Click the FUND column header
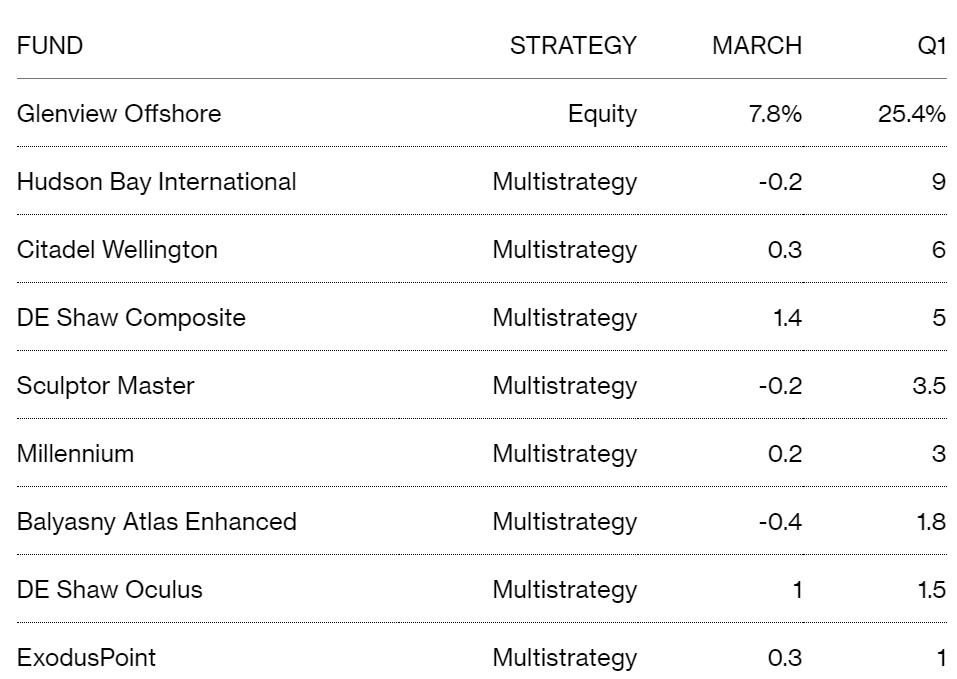Screen dimensions: 957x679 (x=50, y=46)
